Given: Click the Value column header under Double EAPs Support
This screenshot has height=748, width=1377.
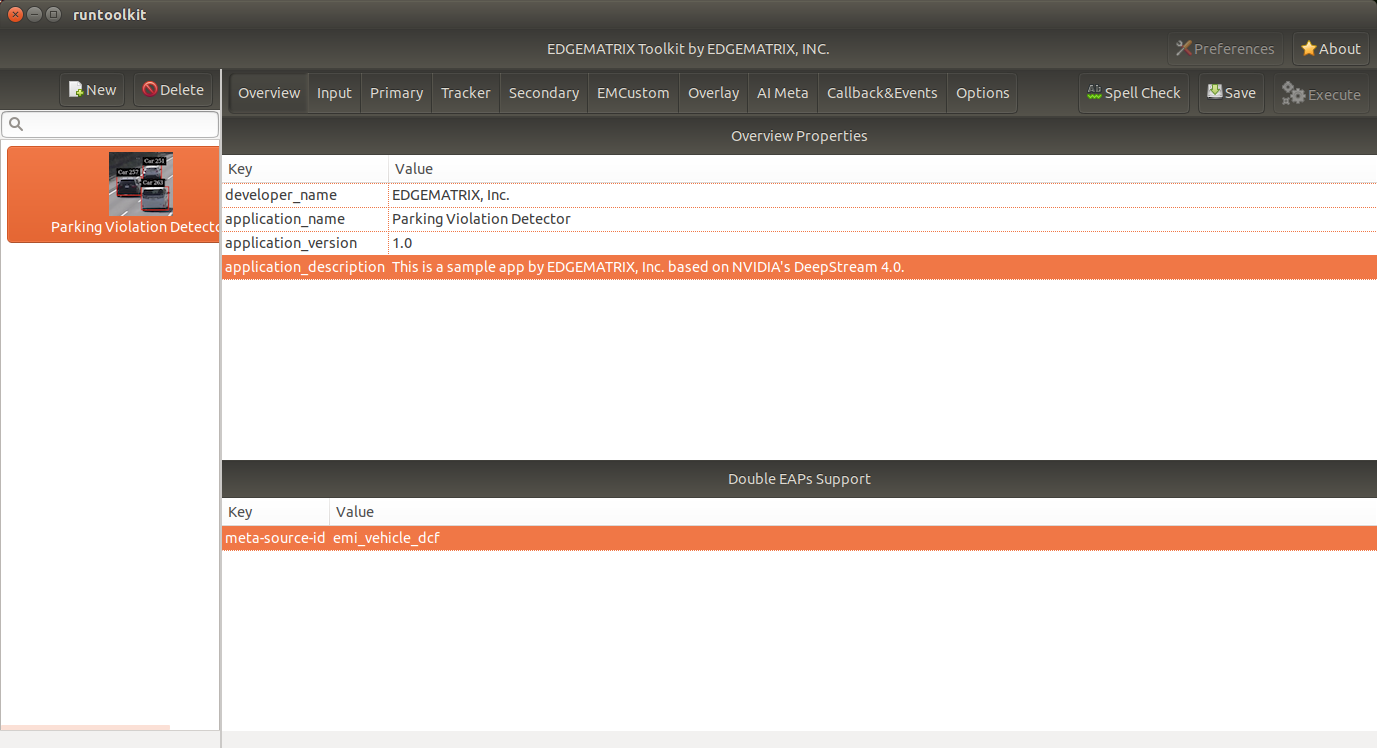Looking at the screenshot, I should pos(853,512).
